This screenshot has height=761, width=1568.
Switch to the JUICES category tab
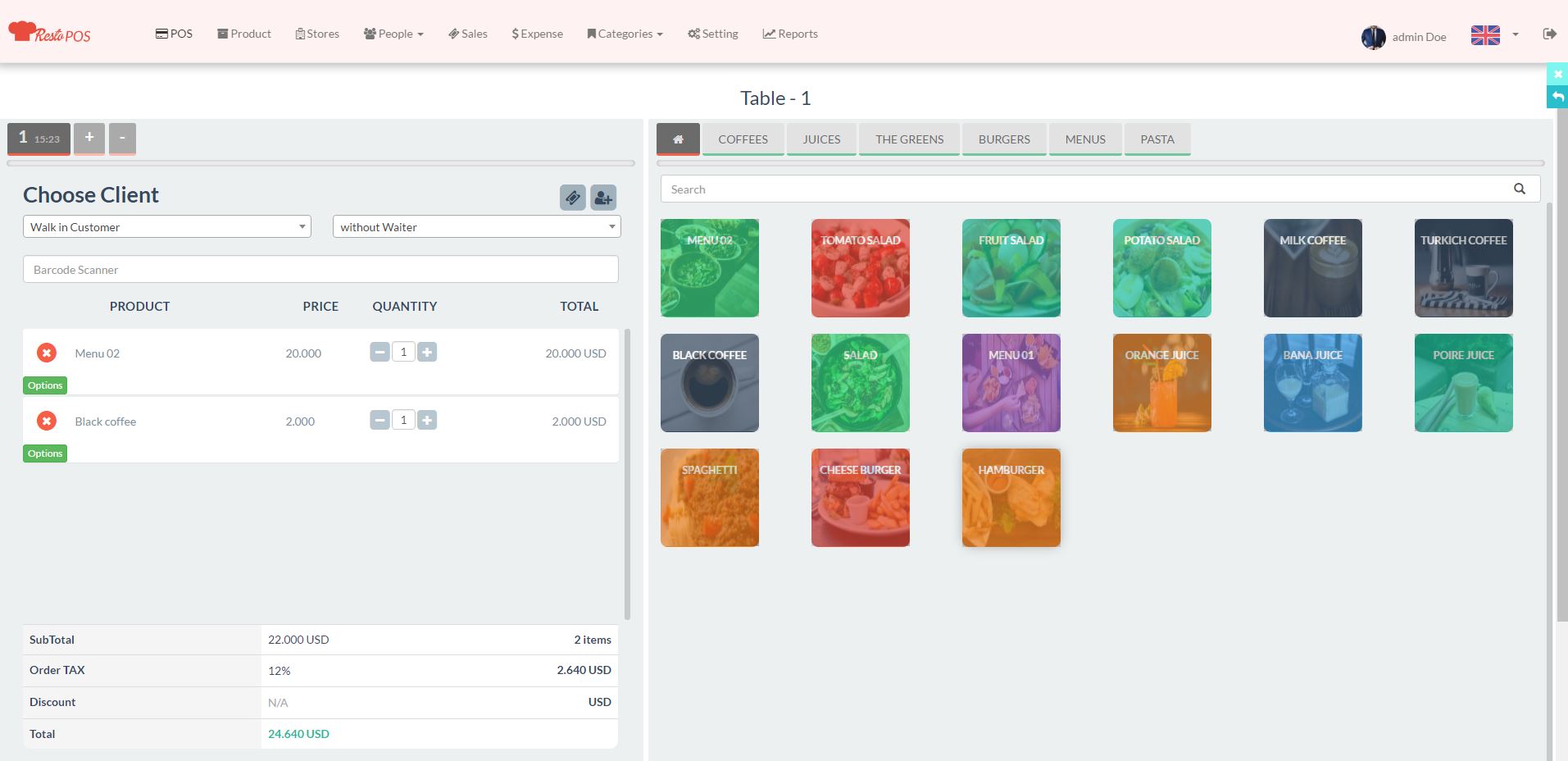click(x=821, y=139)
